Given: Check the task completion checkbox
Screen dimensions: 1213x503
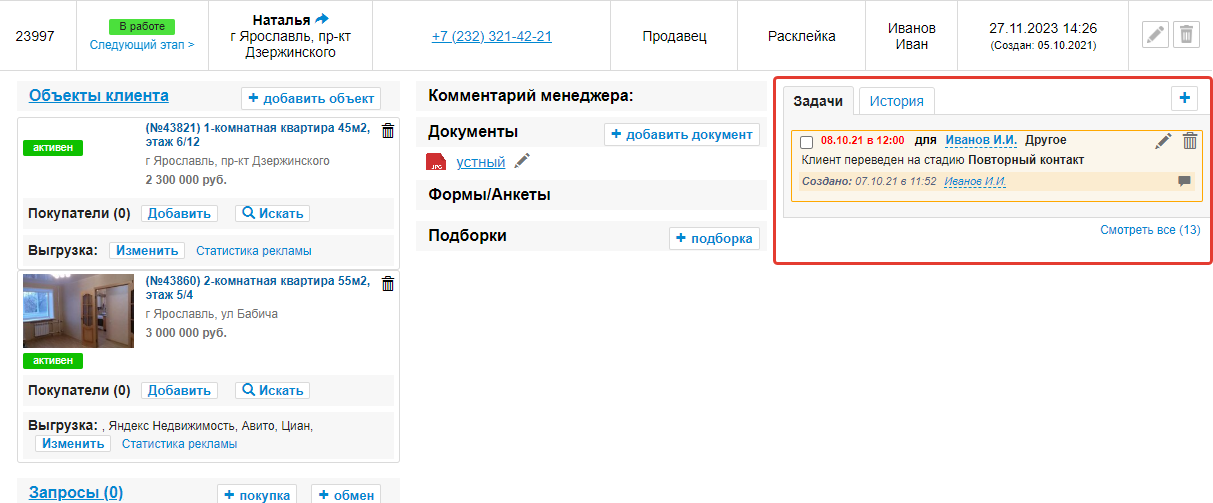Looking at the screenshot, I should click(x=807, y=142).
